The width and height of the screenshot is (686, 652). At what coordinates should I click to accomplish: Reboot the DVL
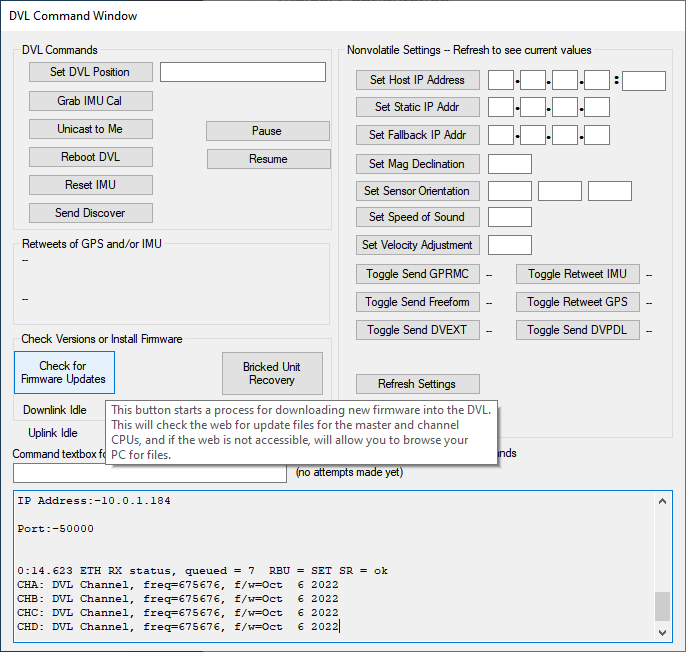[90, 157]
